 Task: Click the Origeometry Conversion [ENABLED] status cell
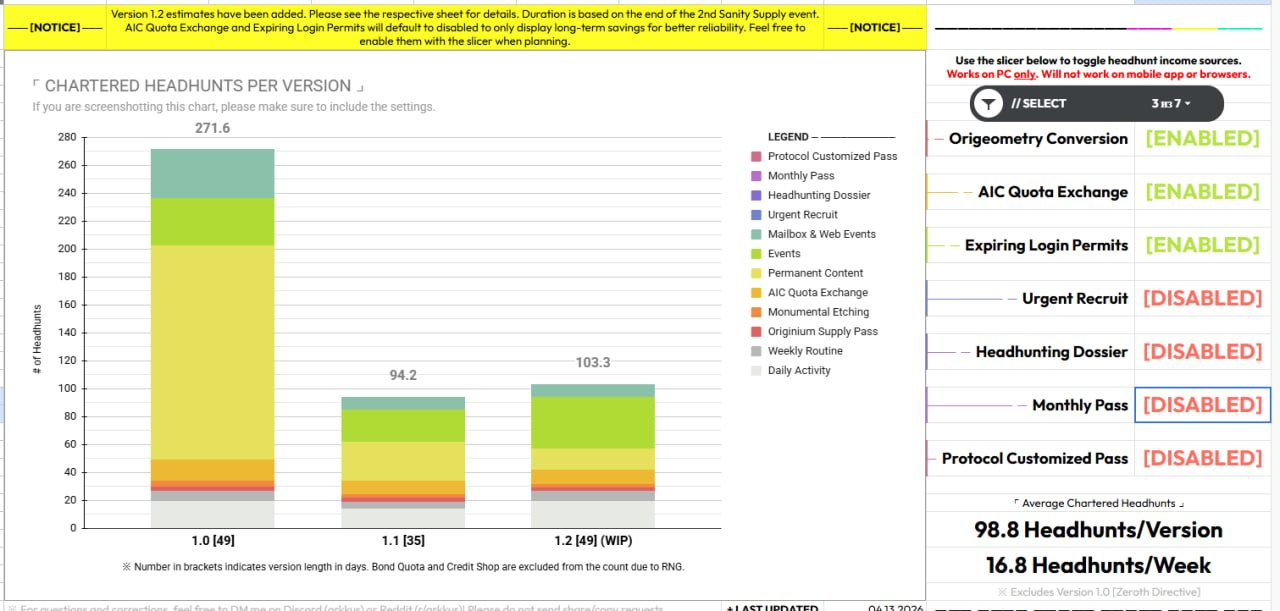point(1202,139)
